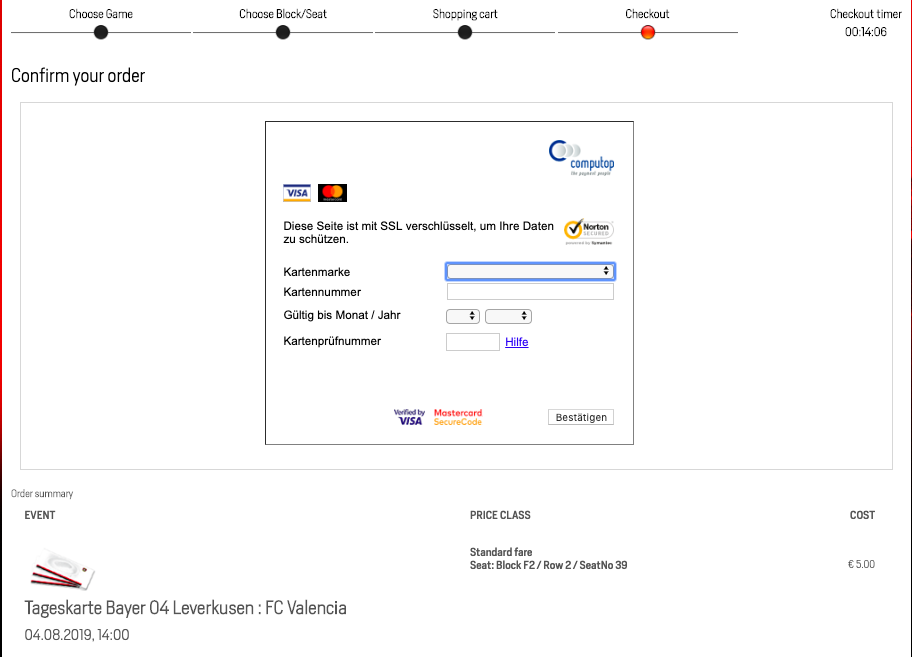
Task: Select the red Checkout step dot
Action: coord(647,33)
